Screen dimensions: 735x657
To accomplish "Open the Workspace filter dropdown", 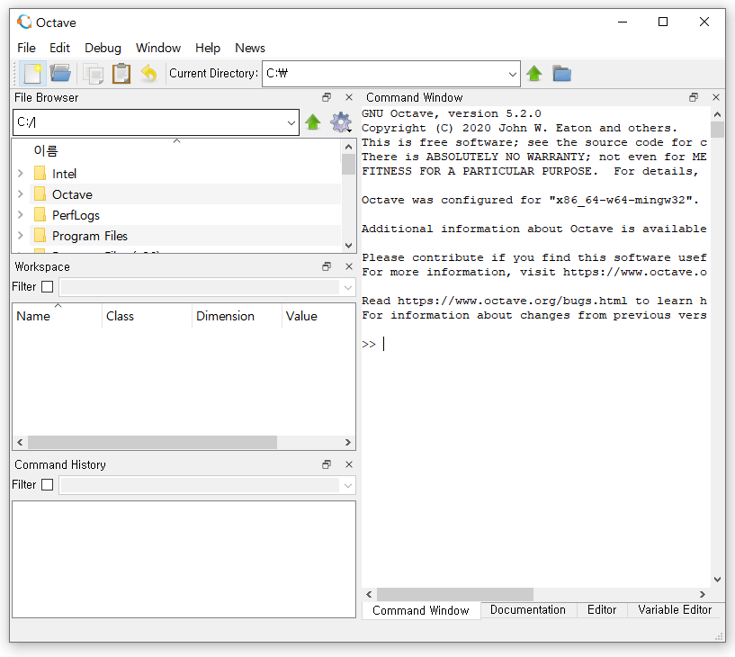I will click(348, 287).
